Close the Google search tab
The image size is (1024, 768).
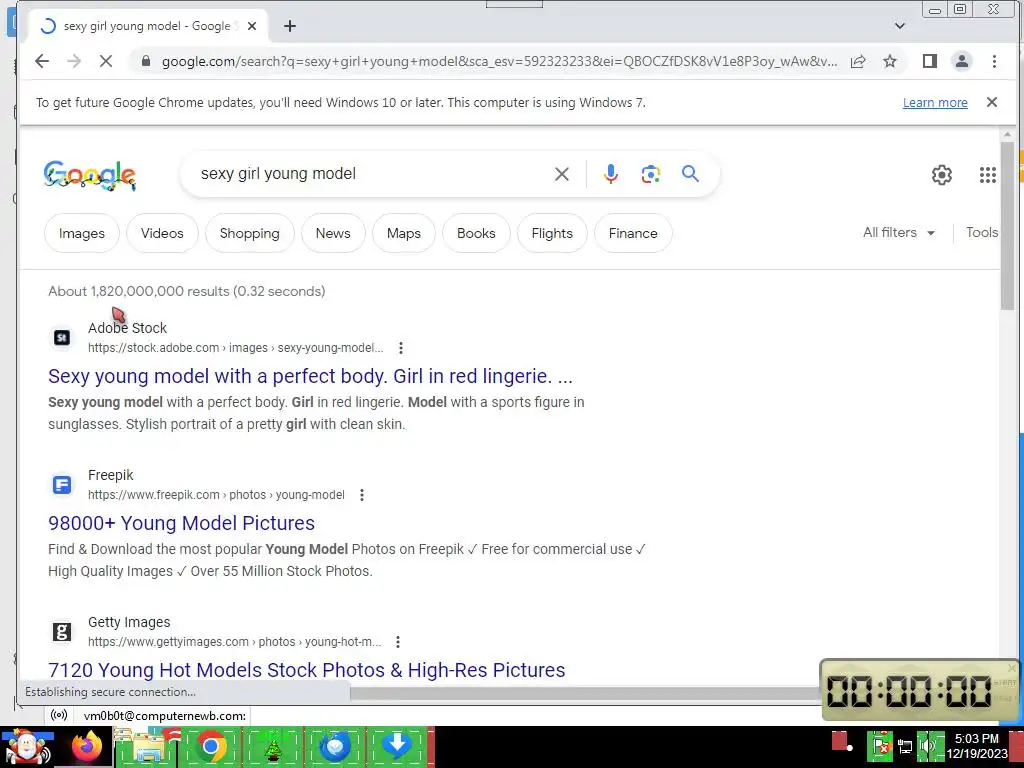(252, 26)
